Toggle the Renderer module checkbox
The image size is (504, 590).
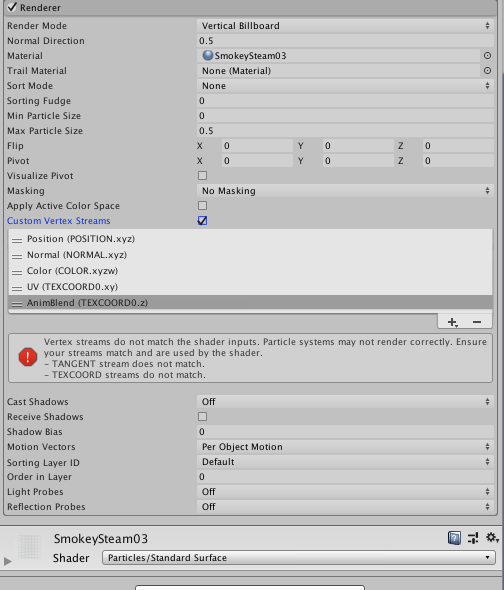pos(12,7)
